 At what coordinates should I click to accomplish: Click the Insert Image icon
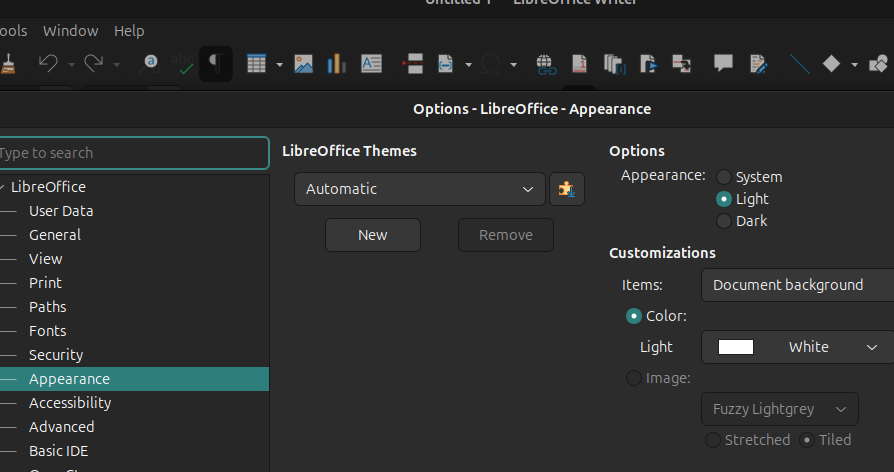click(x=304, y=64)
